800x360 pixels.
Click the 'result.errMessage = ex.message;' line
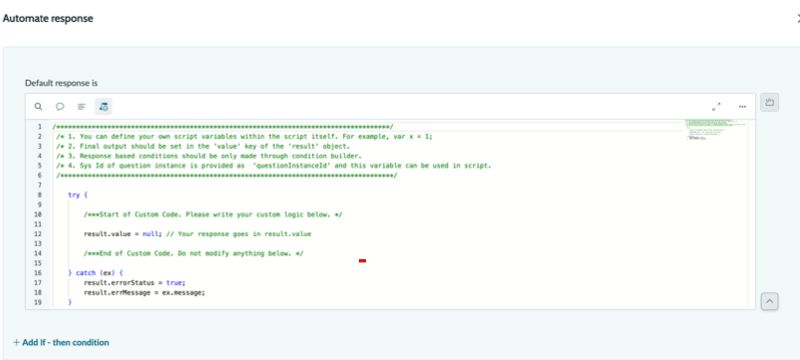pos(144,293)
